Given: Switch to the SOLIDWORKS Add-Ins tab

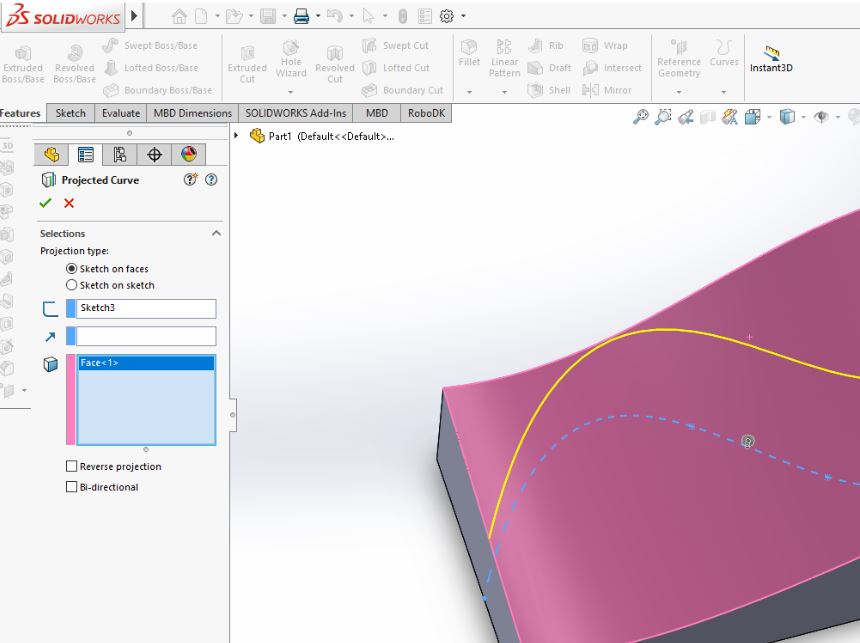Looking at the screenshot, I should coord(296,113).
